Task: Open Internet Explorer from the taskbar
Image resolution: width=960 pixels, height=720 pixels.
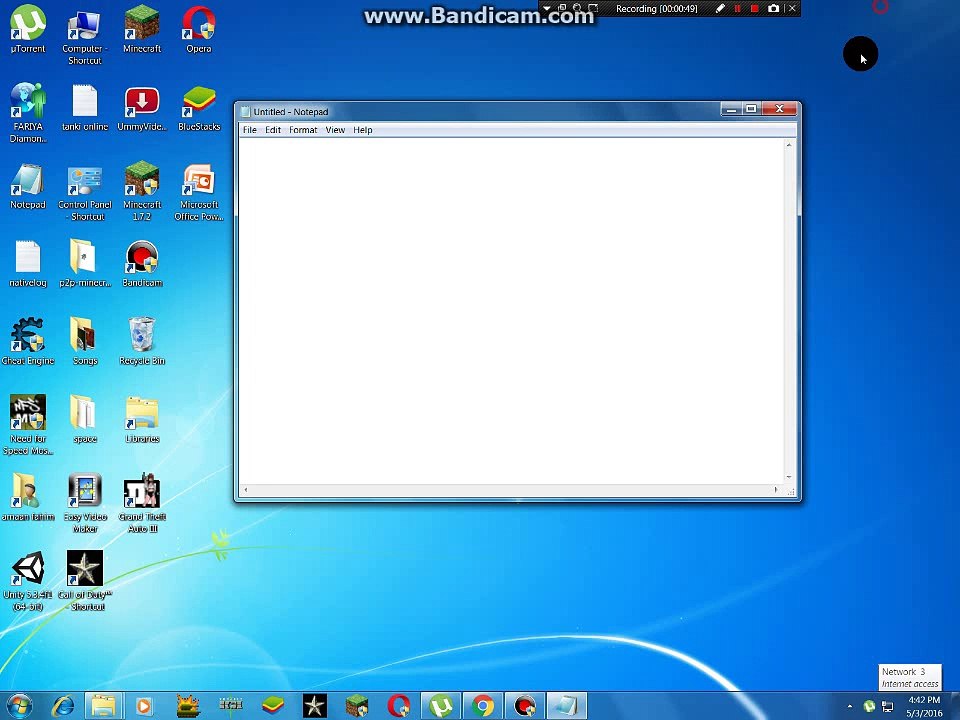Action: (63, 706)
